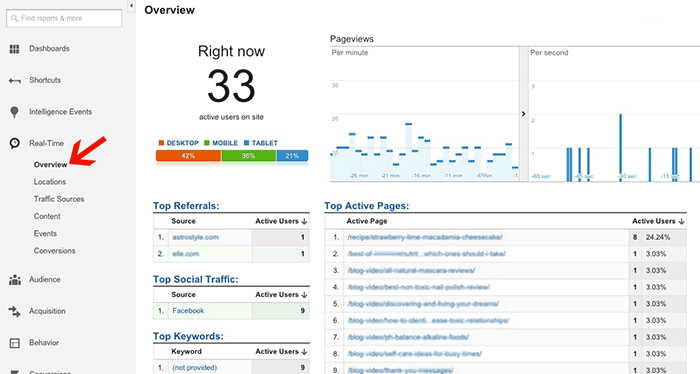700x374 pixels.
Task: Click the blue Tablet 21% bar segment
Action: [292, 156]
